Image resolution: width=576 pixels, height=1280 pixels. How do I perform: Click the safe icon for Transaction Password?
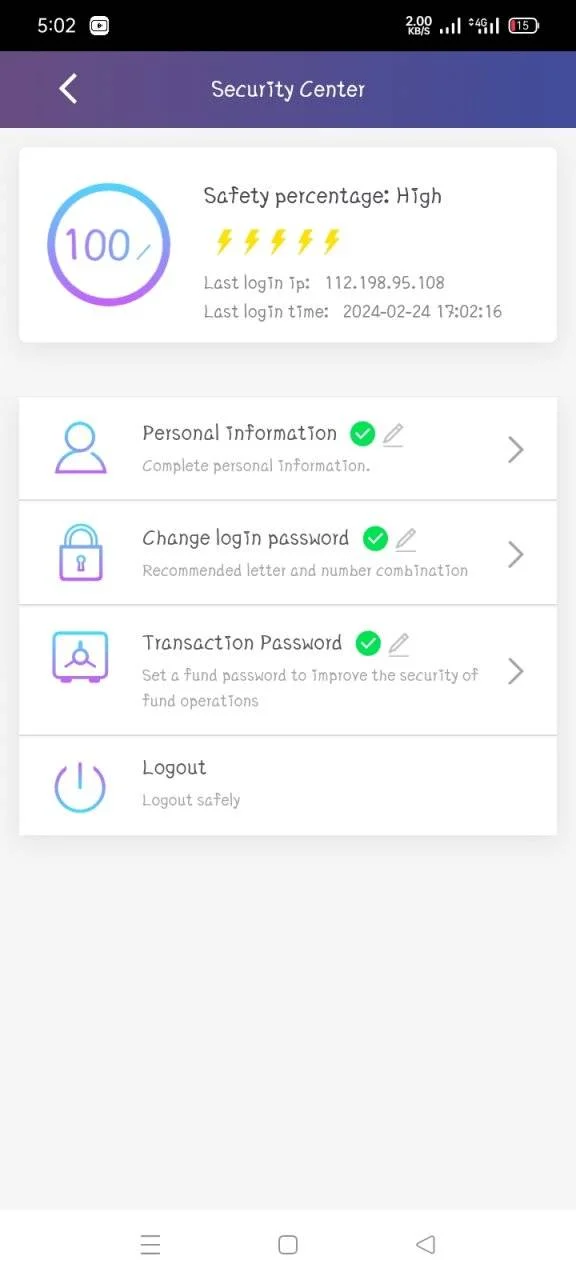click(80, 656)
